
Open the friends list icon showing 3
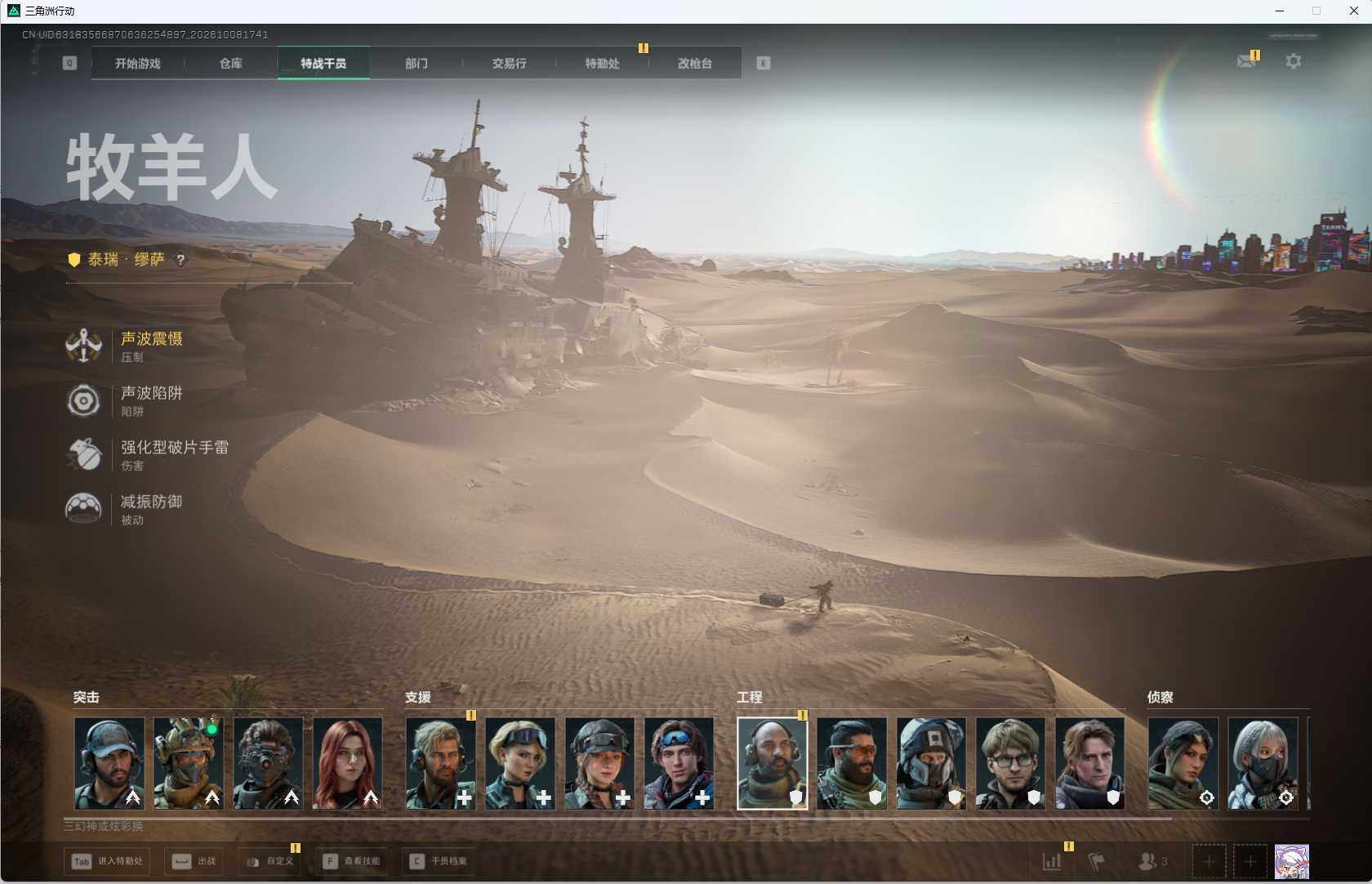tap(1152, 861)
